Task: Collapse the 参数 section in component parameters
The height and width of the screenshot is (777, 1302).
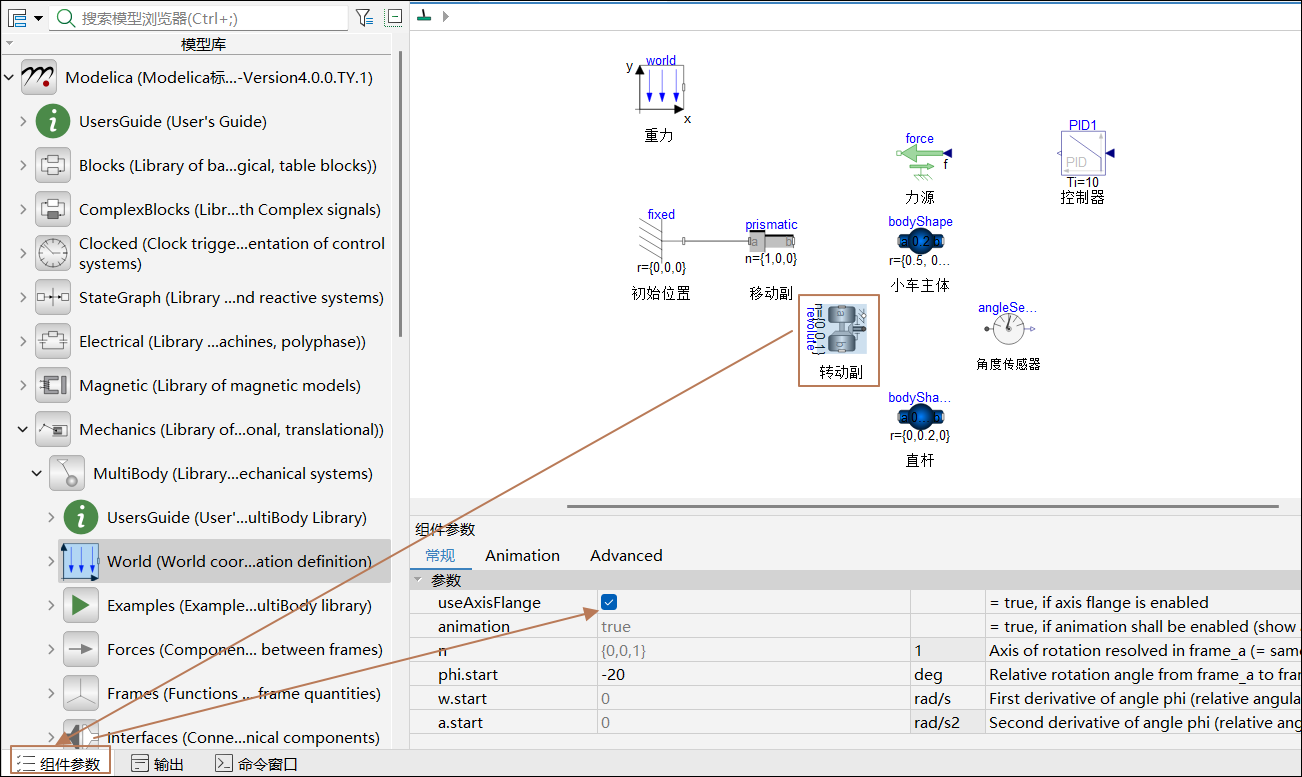Action: click(418, 580)
